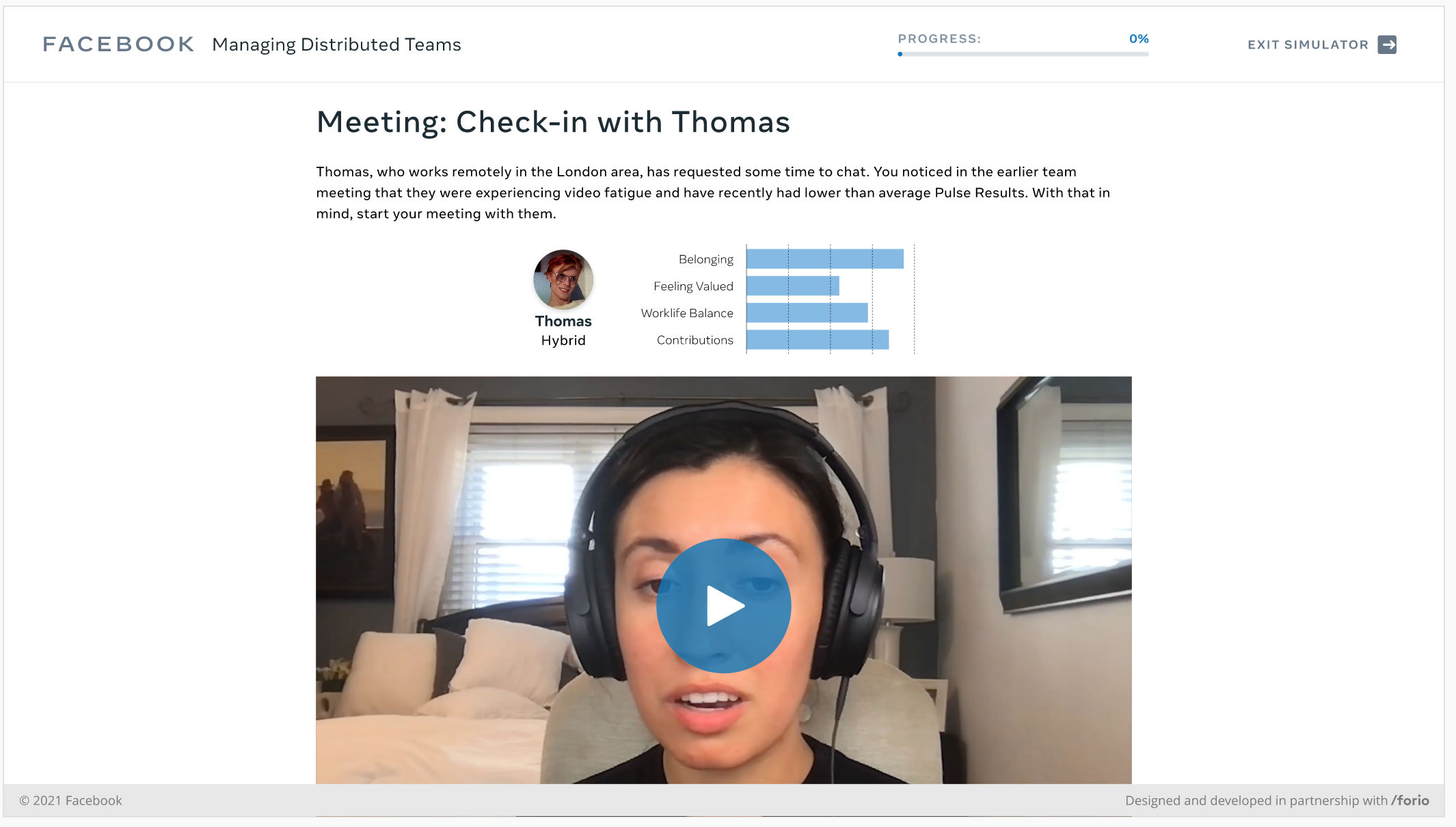This screenshot has width=1456, height=827.
Task: Click the Exit Simulator arrow icon
Action: click(x=1391, y=44)
